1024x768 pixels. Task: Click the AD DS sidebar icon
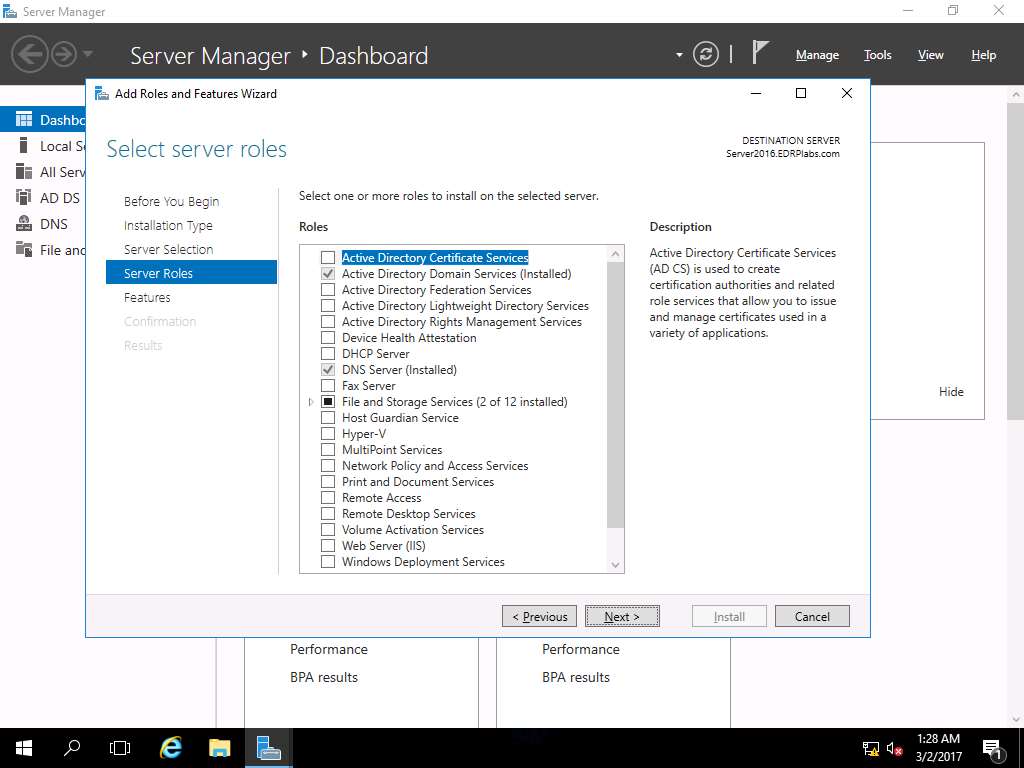pos(24,197)
